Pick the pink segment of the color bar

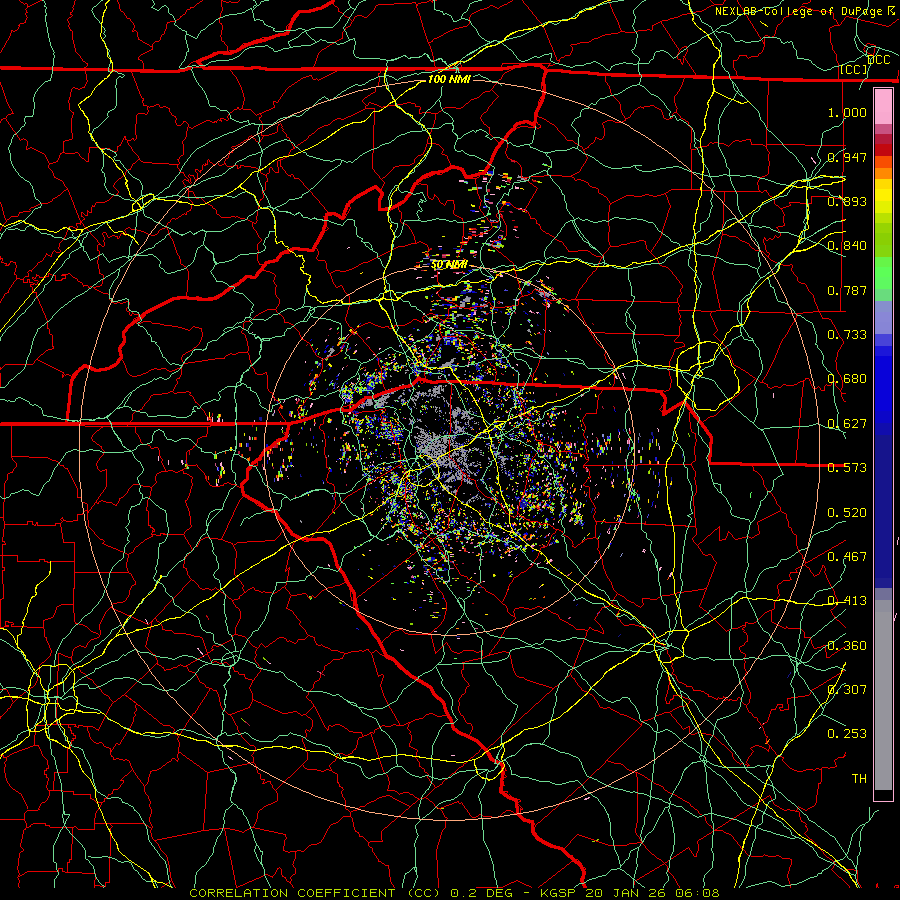click(x=883, y=107)
